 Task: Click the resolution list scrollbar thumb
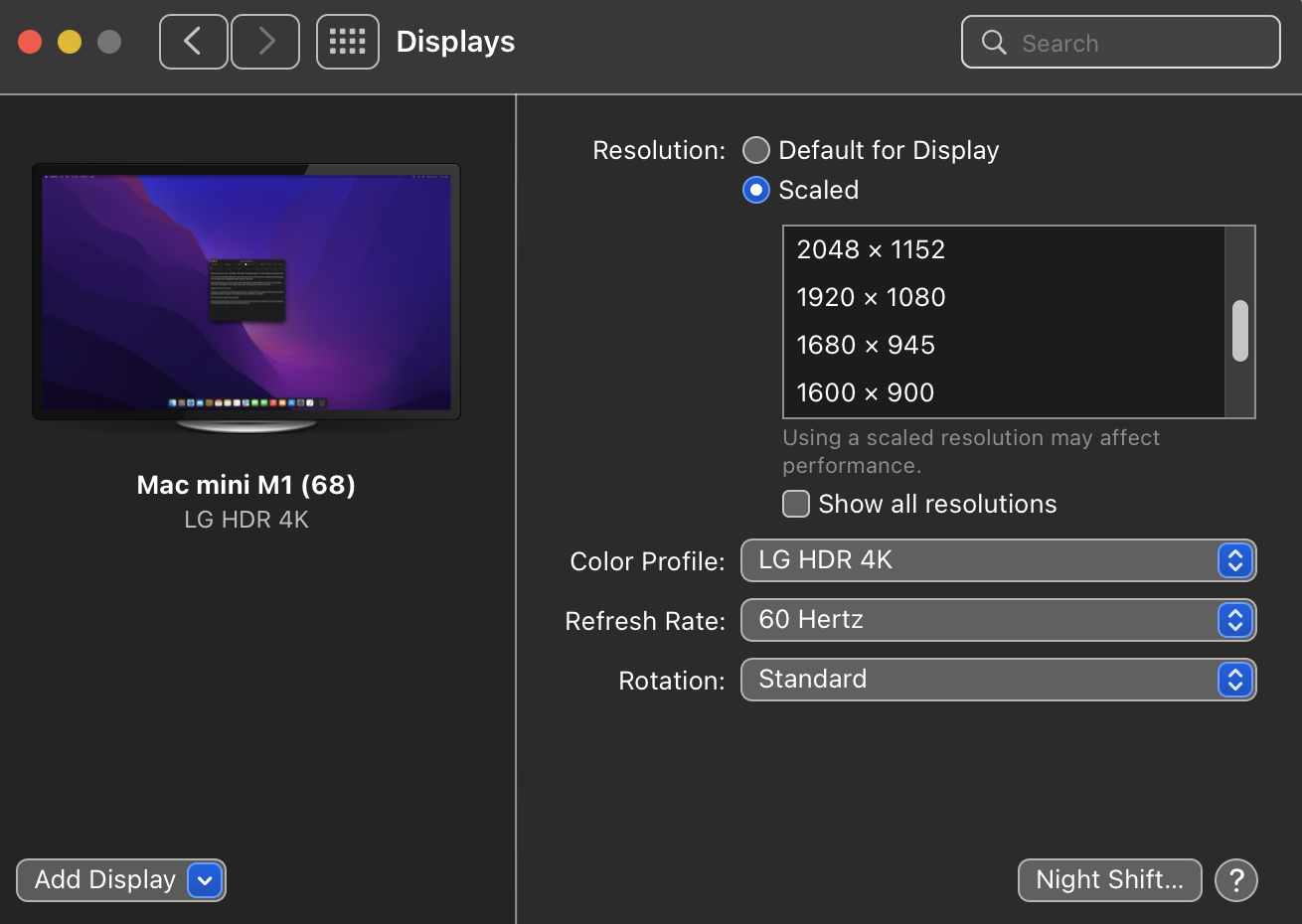[1240, 331]
